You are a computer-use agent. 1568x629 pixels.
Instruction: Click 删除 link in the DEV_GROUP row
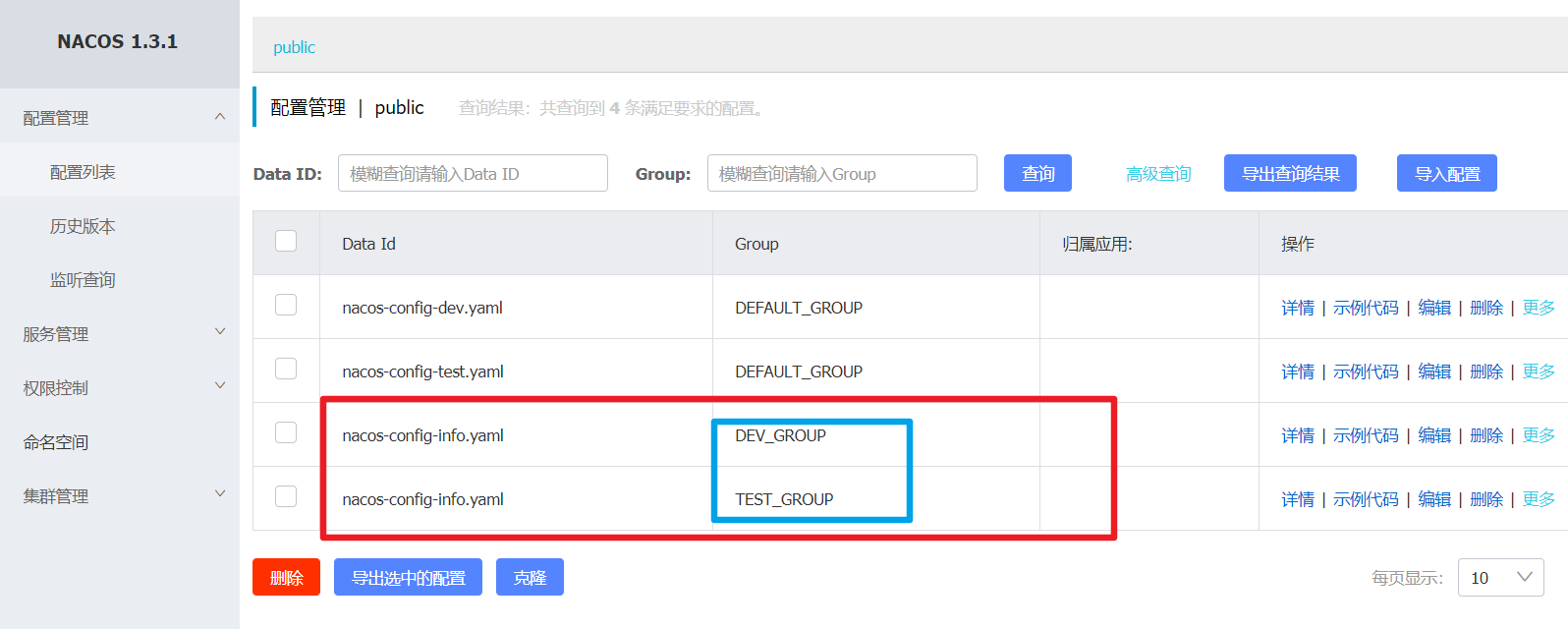pos(1486,435)
